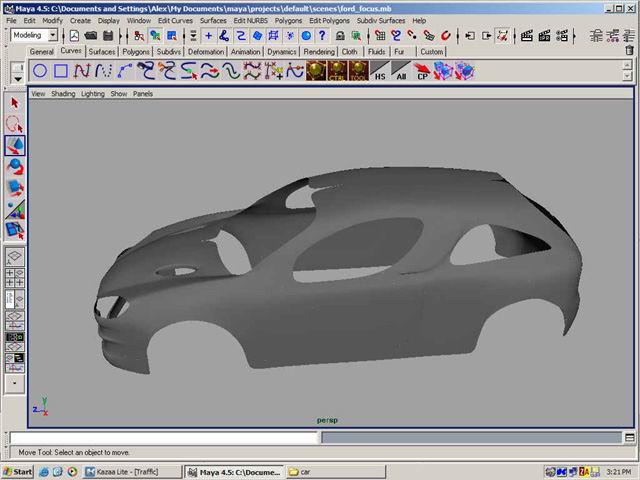Viewport: 640px width, 480px height.
Task: Click the NURBS circle shelf icon
Action: pyautogui.click(x=40, y=71)
